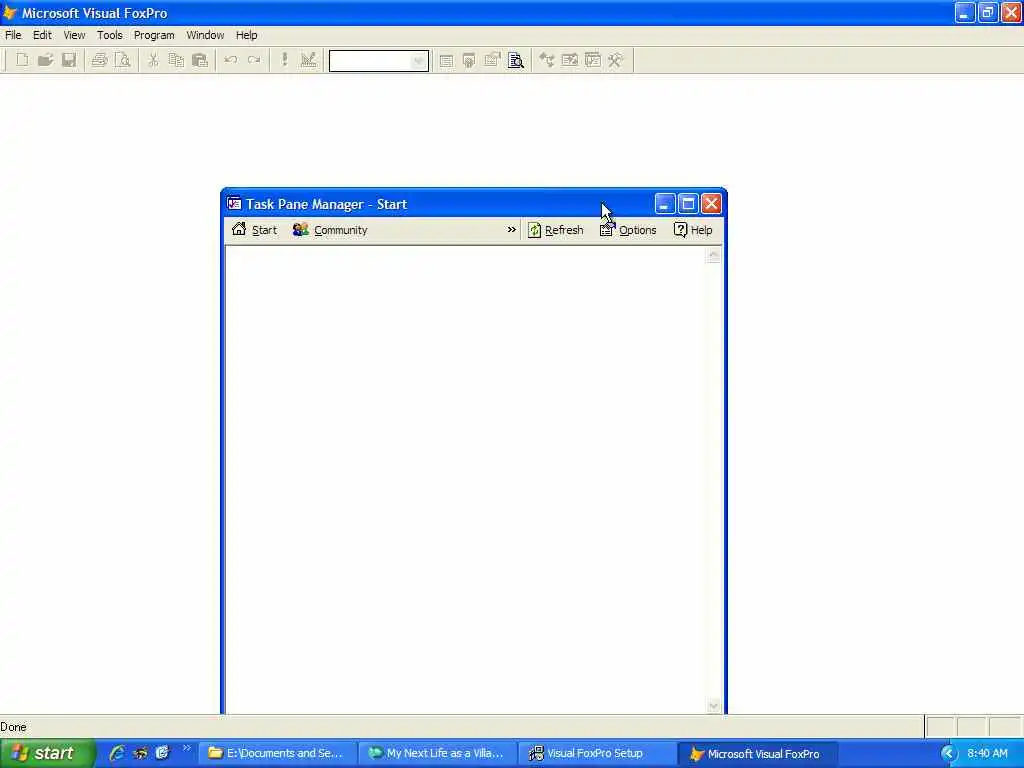1024x768 pixels.
Task: Click the Open file toolbar icon
Action: pos(45,61)
